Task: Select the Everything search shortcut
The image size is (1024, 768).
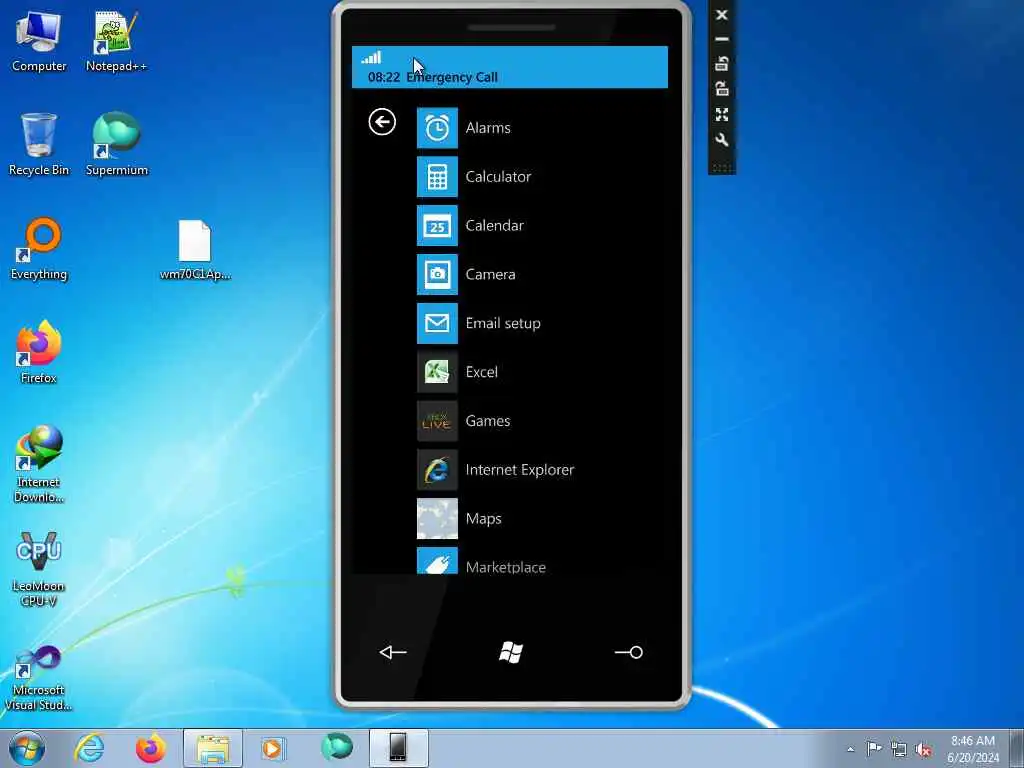Action: tap(39, 249)
